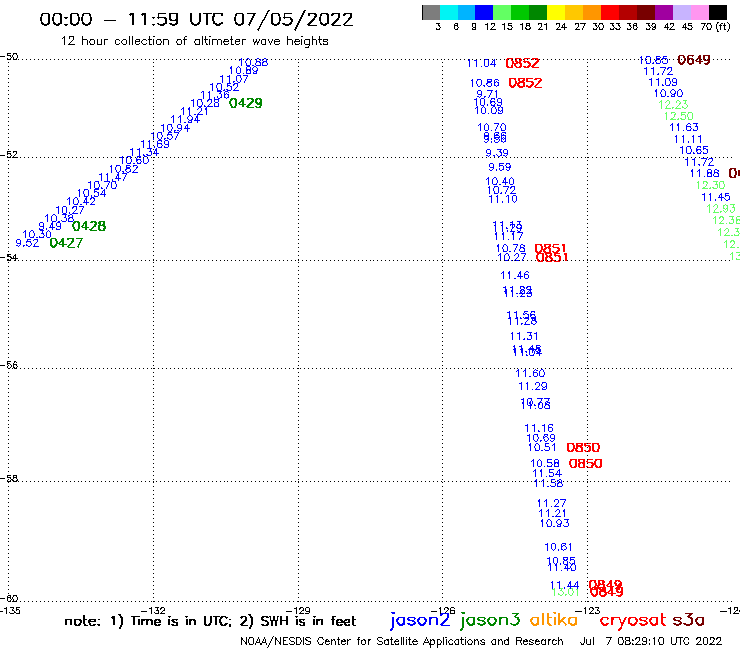
Task: Click the footer "NOAA/NESDIS Center for Satellite Applications and Research"
Action: tap(402, 641)
